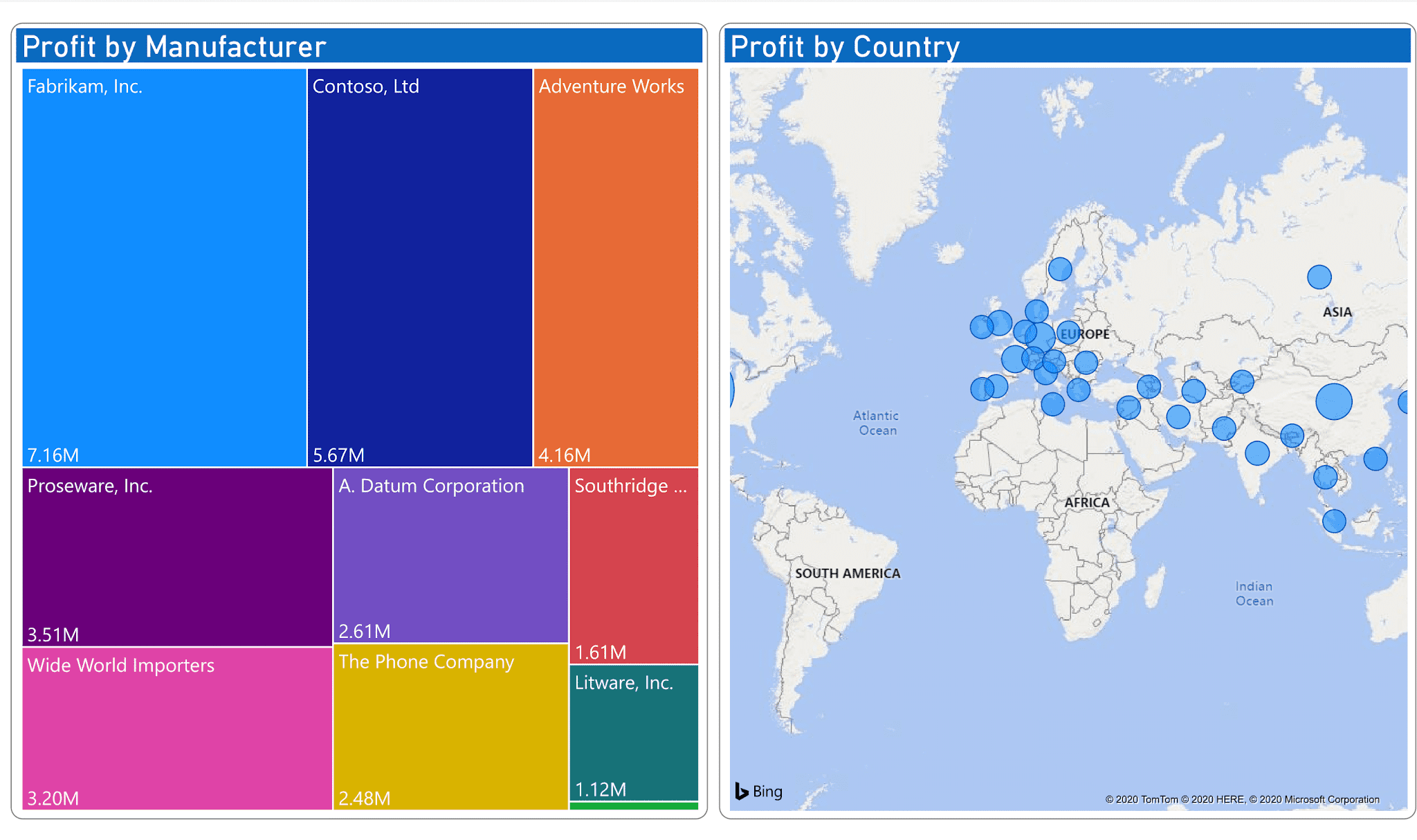Select the largest profit bubble over China
The width and height of the screenshot is (1417, 840).
[1333, 401]
